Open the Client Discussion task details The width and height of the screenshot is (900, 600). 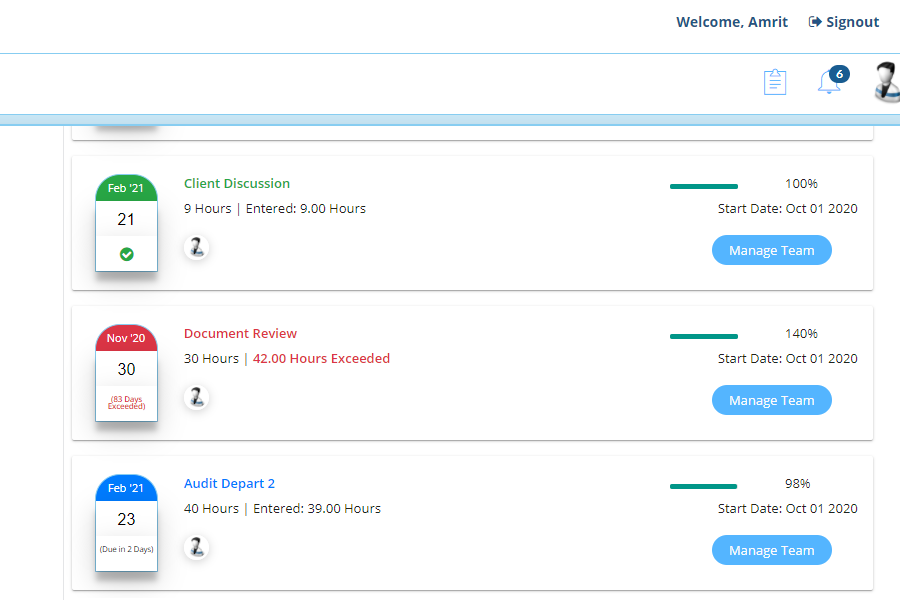pyautogui.click(x=236, y=183)
